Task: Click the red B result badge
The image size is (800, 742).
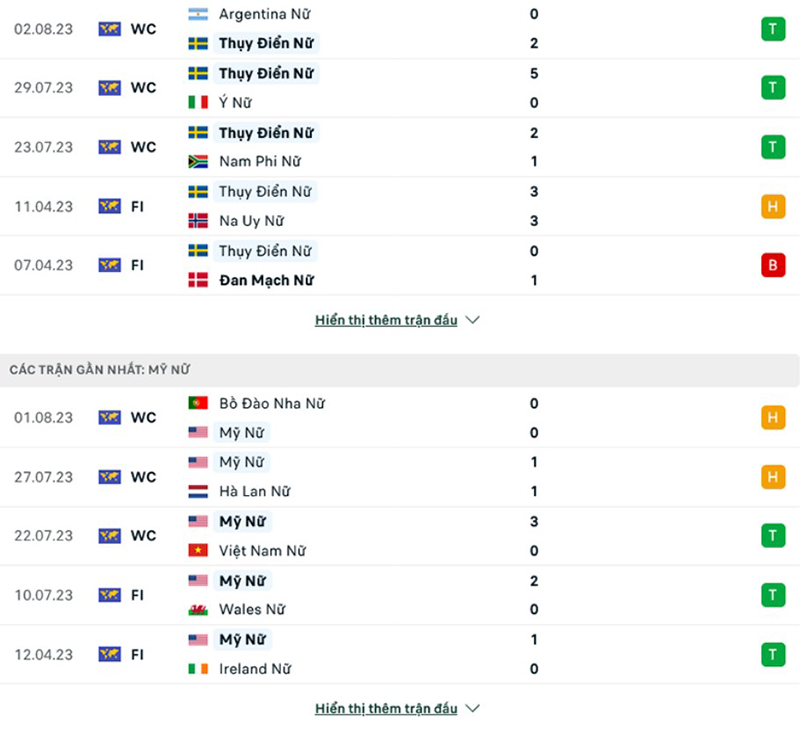Action: (x=772, y=265)
